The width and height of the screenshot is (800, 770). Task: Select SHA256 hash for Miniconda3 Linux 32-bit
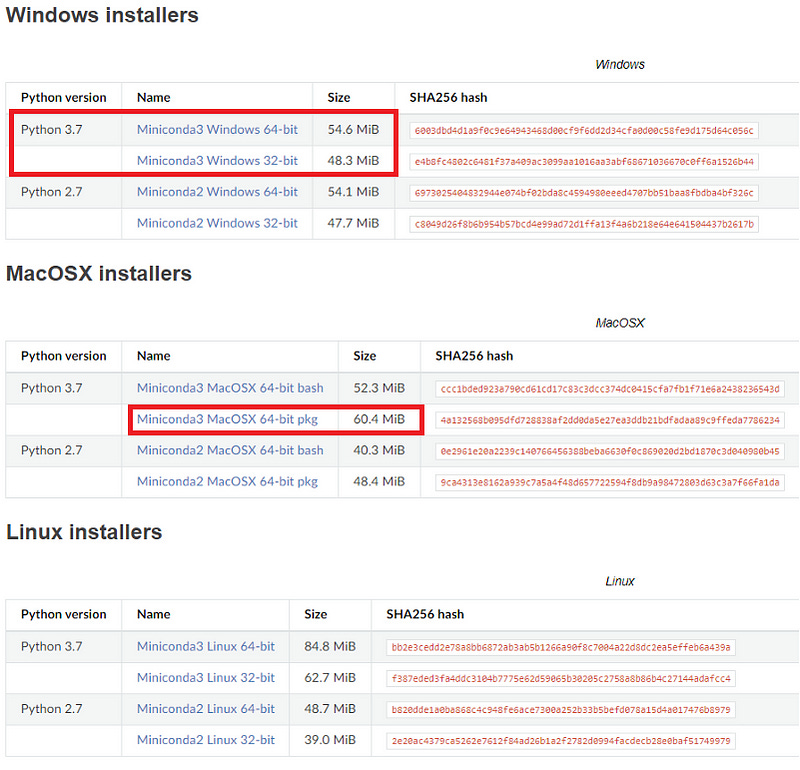pos(561,679)
